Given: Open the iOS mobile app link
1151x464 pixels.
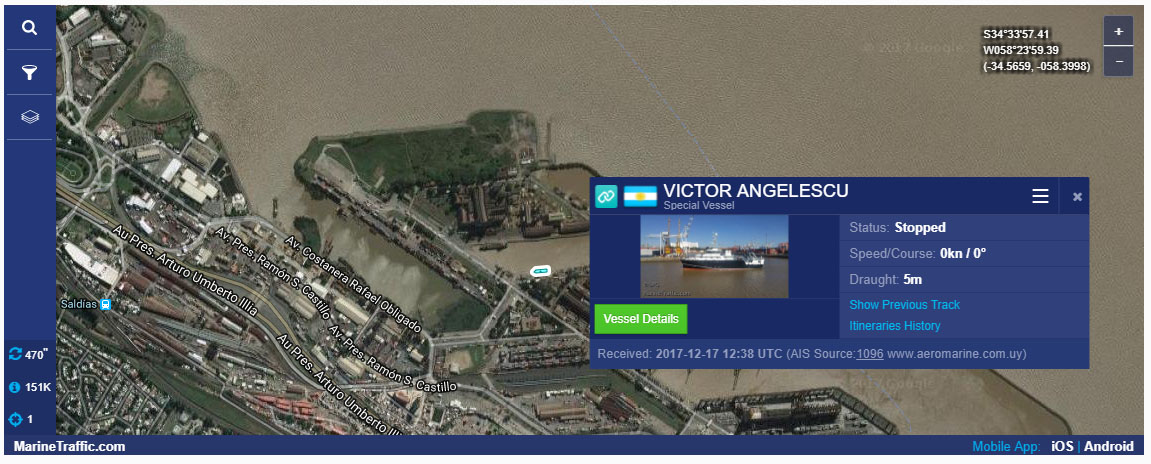Looking at the screenshot, I should point(1062,446).
